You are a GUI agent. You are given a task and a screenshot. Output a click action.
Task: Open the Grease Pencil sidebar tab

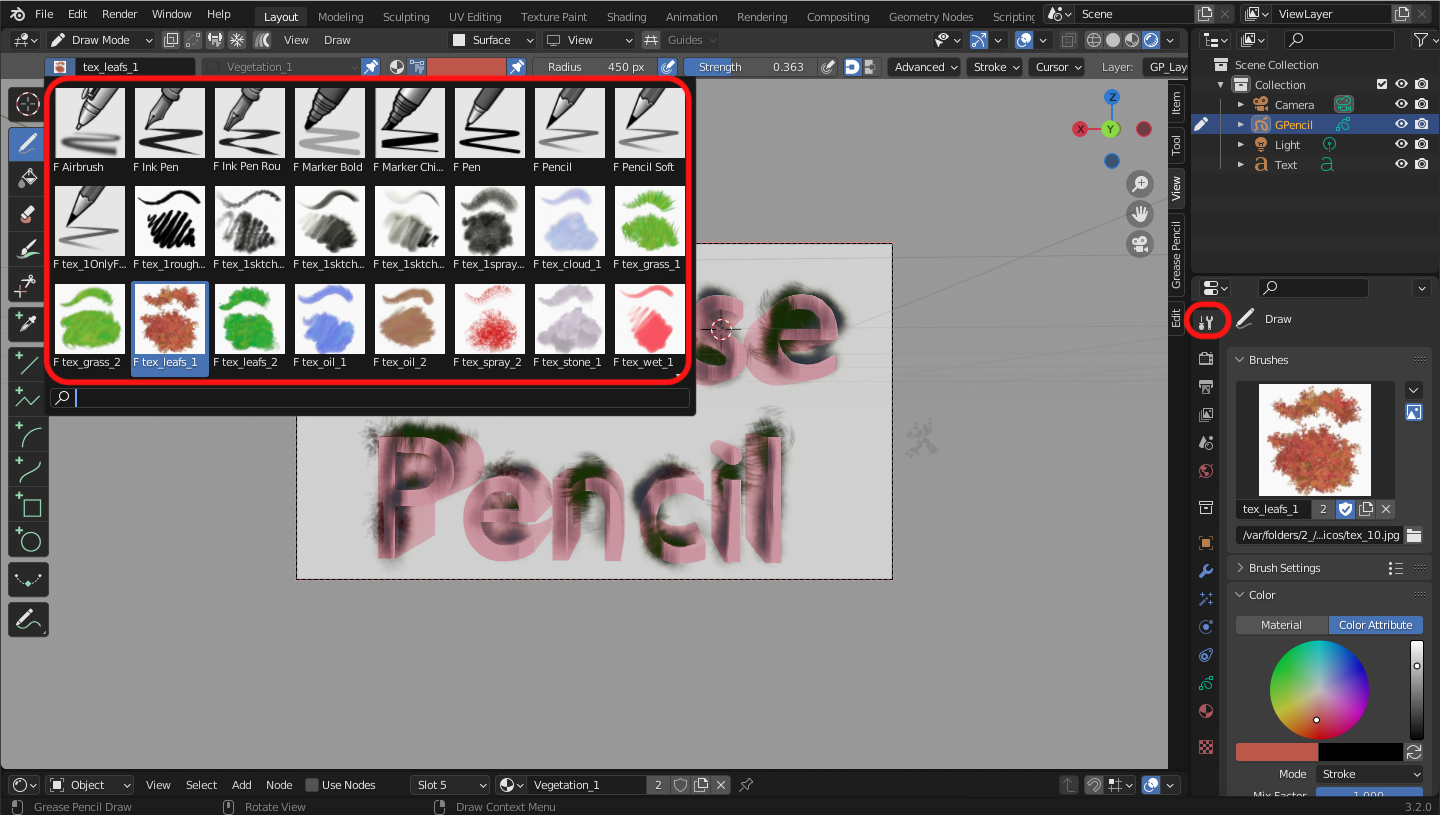1176,257
